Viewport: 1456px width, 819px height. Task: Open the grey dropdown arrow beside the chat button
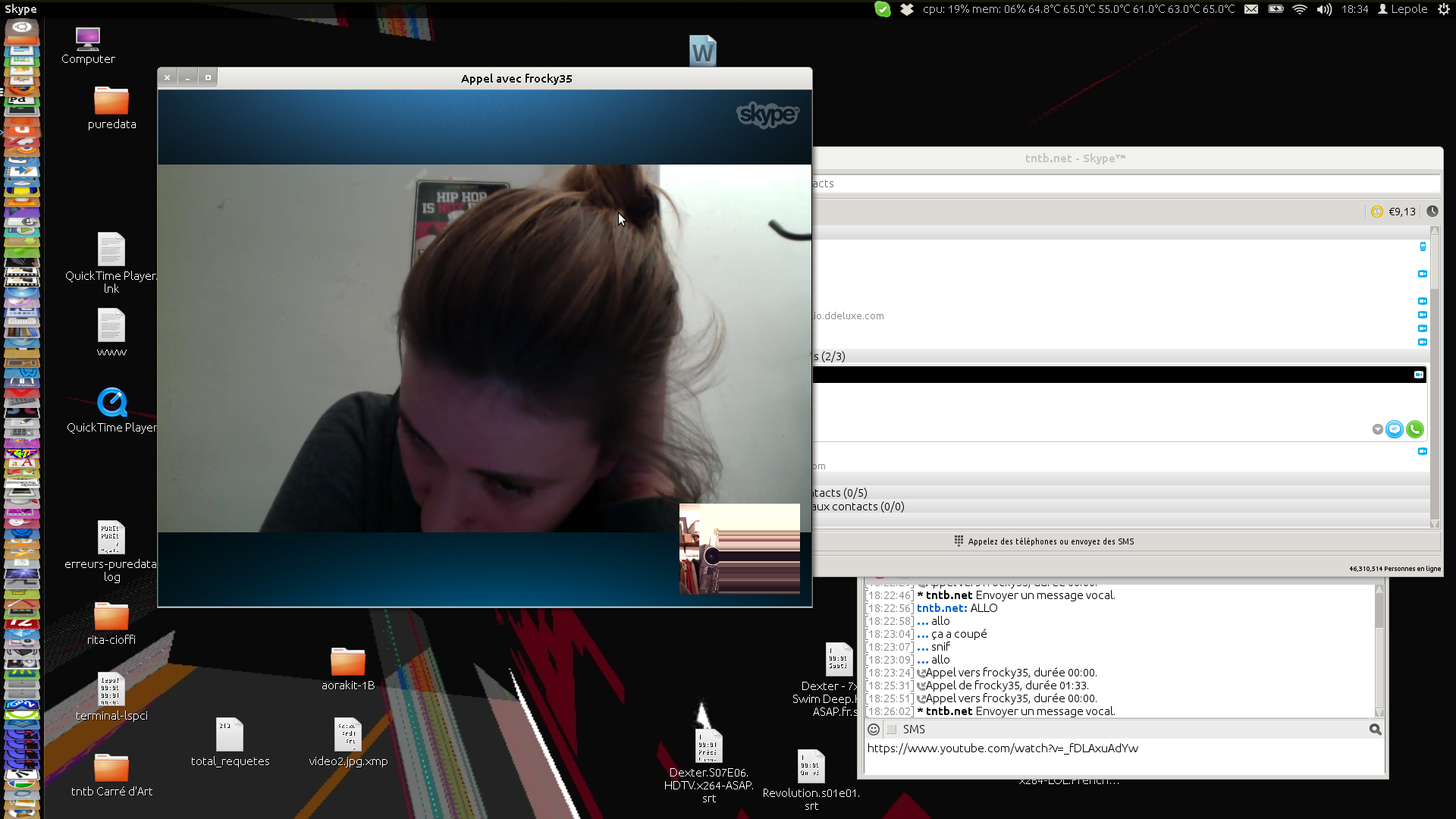tap(1377, 429)
